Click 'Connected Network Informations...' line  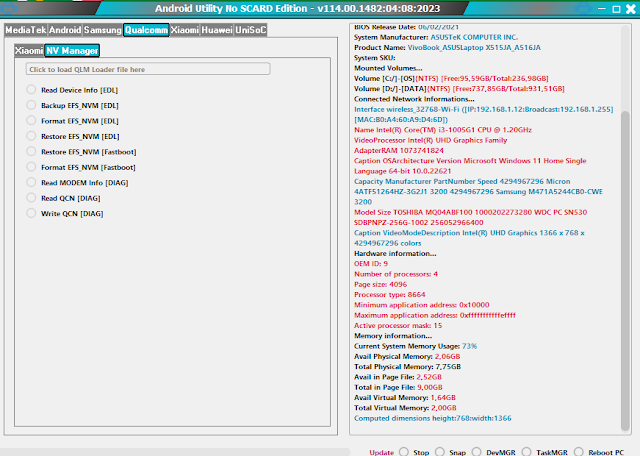[x=414, y=99]
